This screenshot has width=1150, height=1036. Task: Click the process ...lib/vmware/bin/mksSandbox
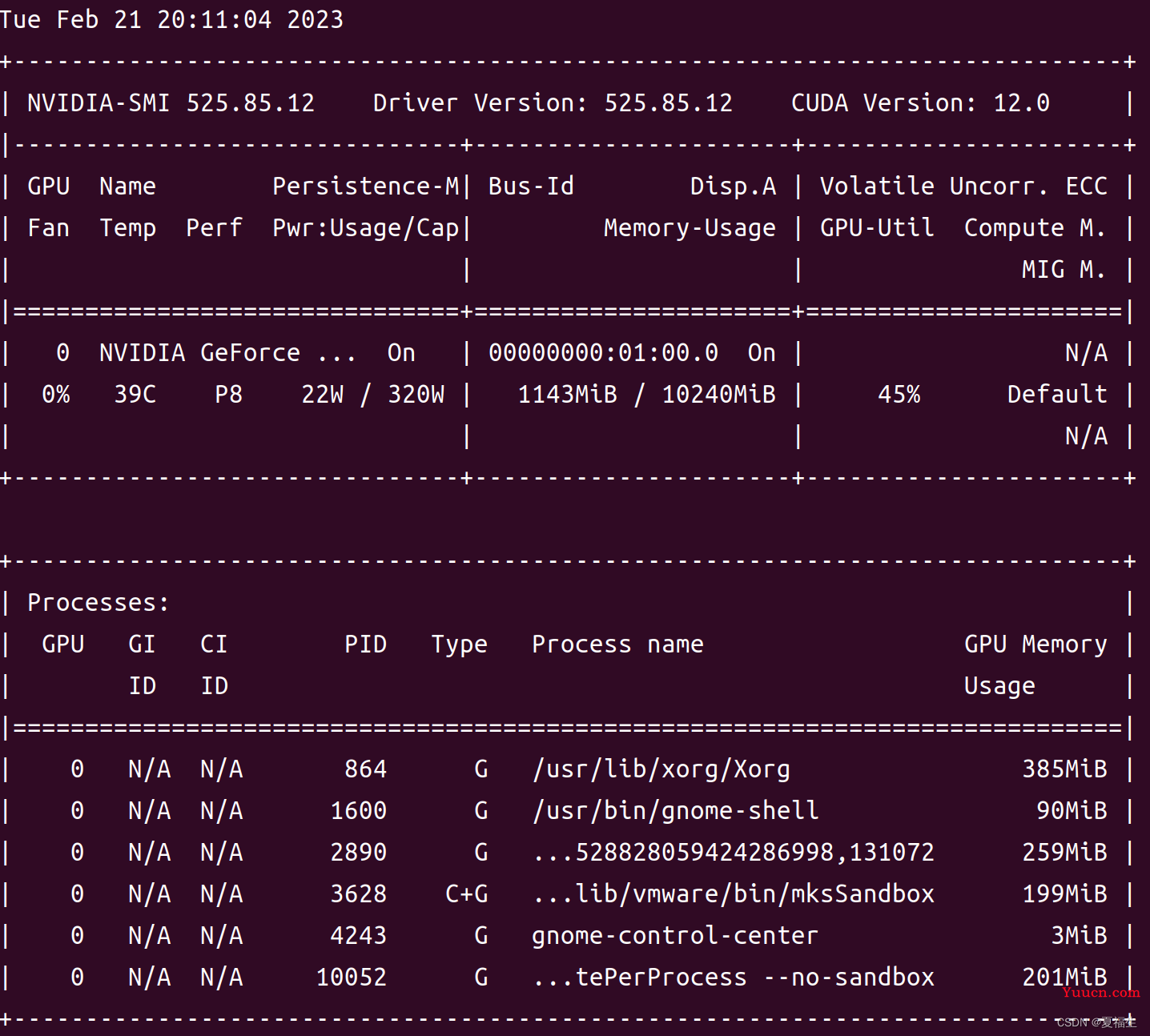click(x=734, y=893)
